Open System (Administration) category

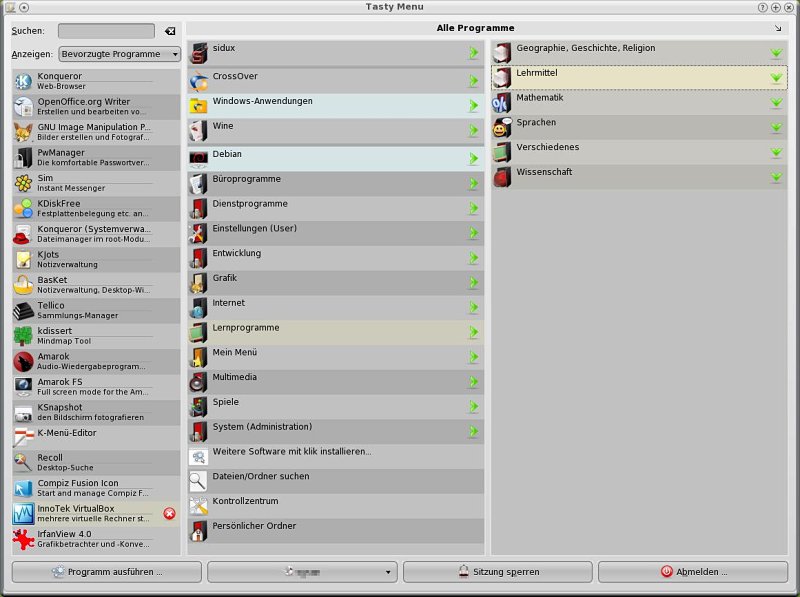pos(336,432)
